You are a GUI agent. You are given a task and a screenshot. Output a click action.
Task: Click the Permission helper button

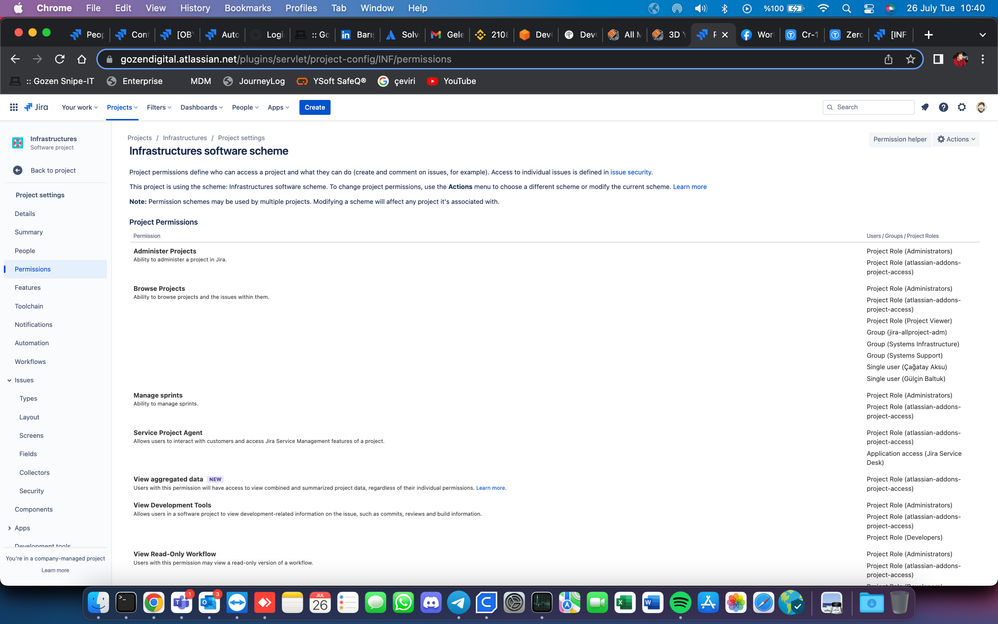tap(899, 139)
